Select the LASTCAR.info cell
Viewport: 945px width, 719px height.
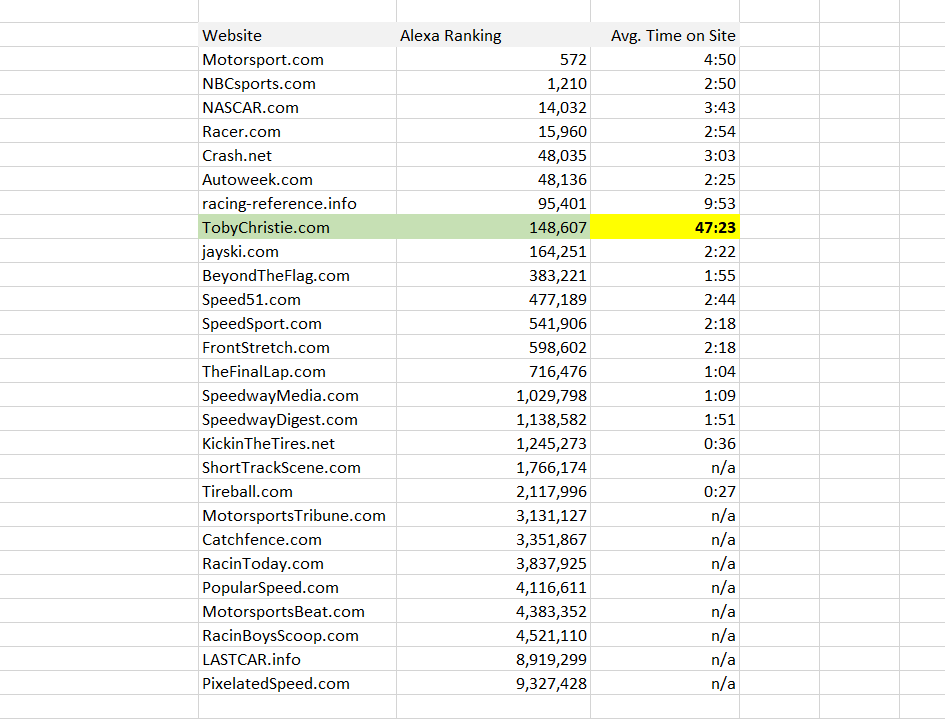click(297, 660)
